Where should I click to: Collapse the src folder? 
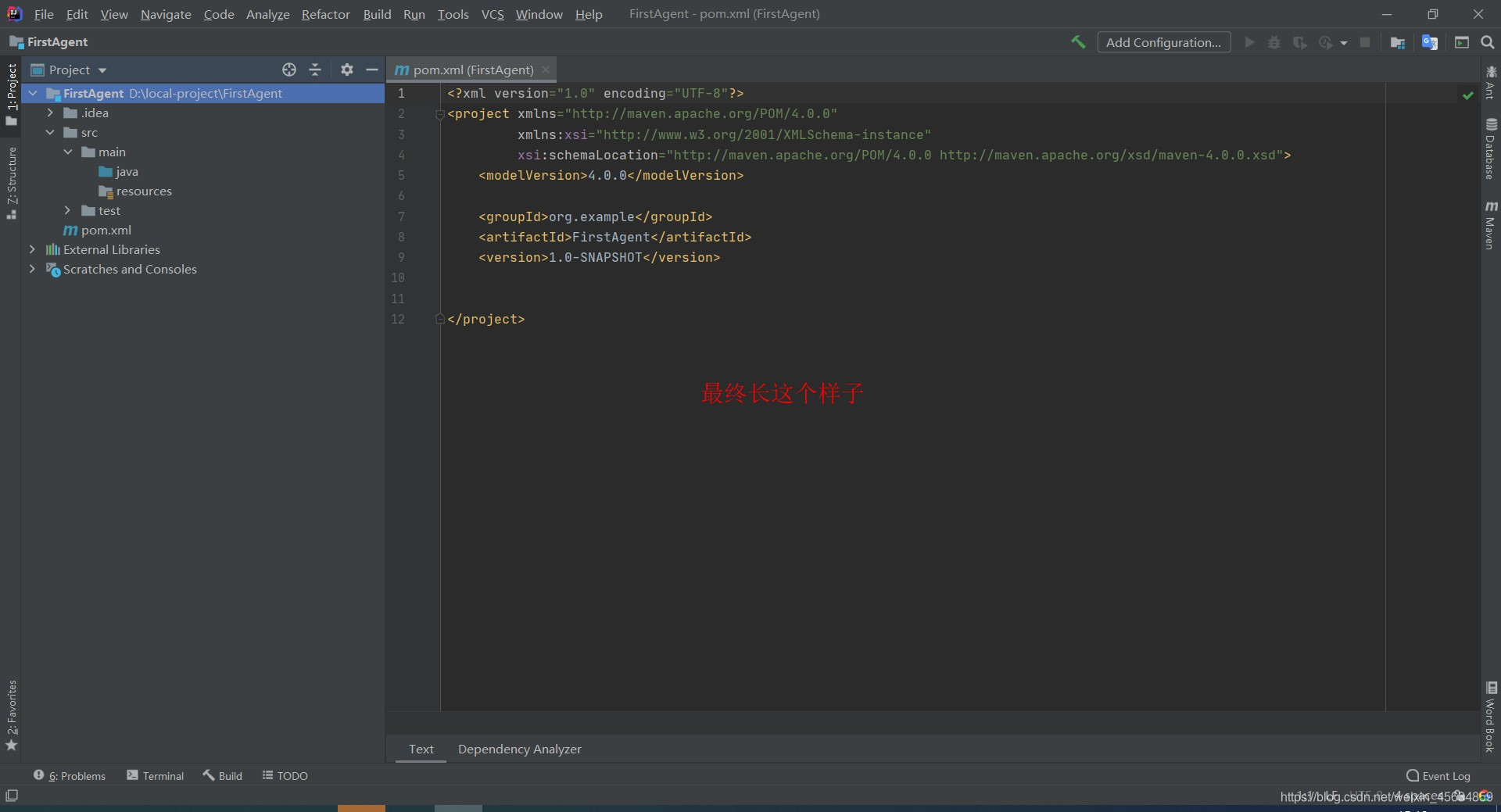click(x=50, y=132)
